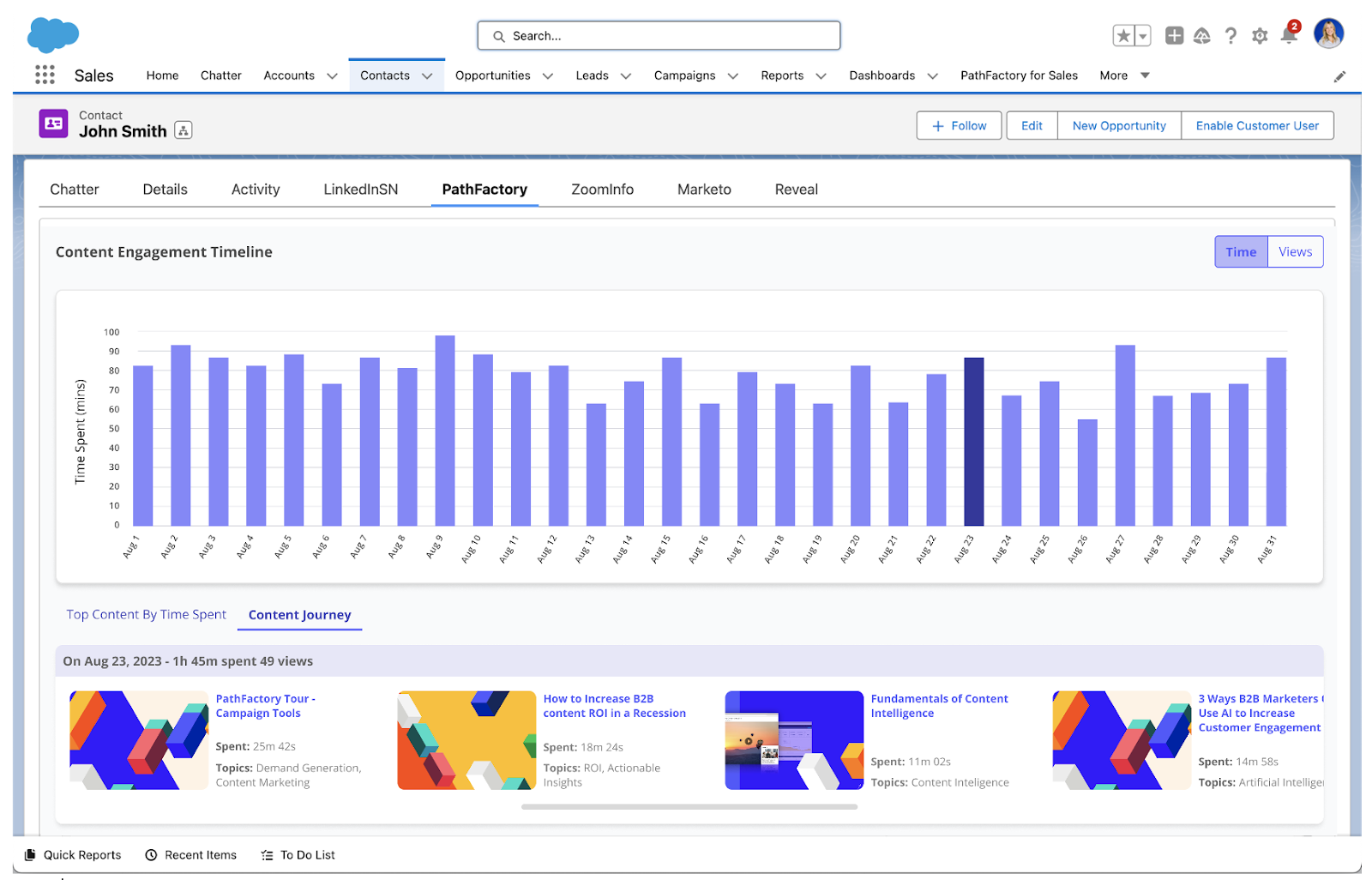The image size is (1372, 880).
Task: Select the highlighted Aug 23 bar
Action: [973, 441]
